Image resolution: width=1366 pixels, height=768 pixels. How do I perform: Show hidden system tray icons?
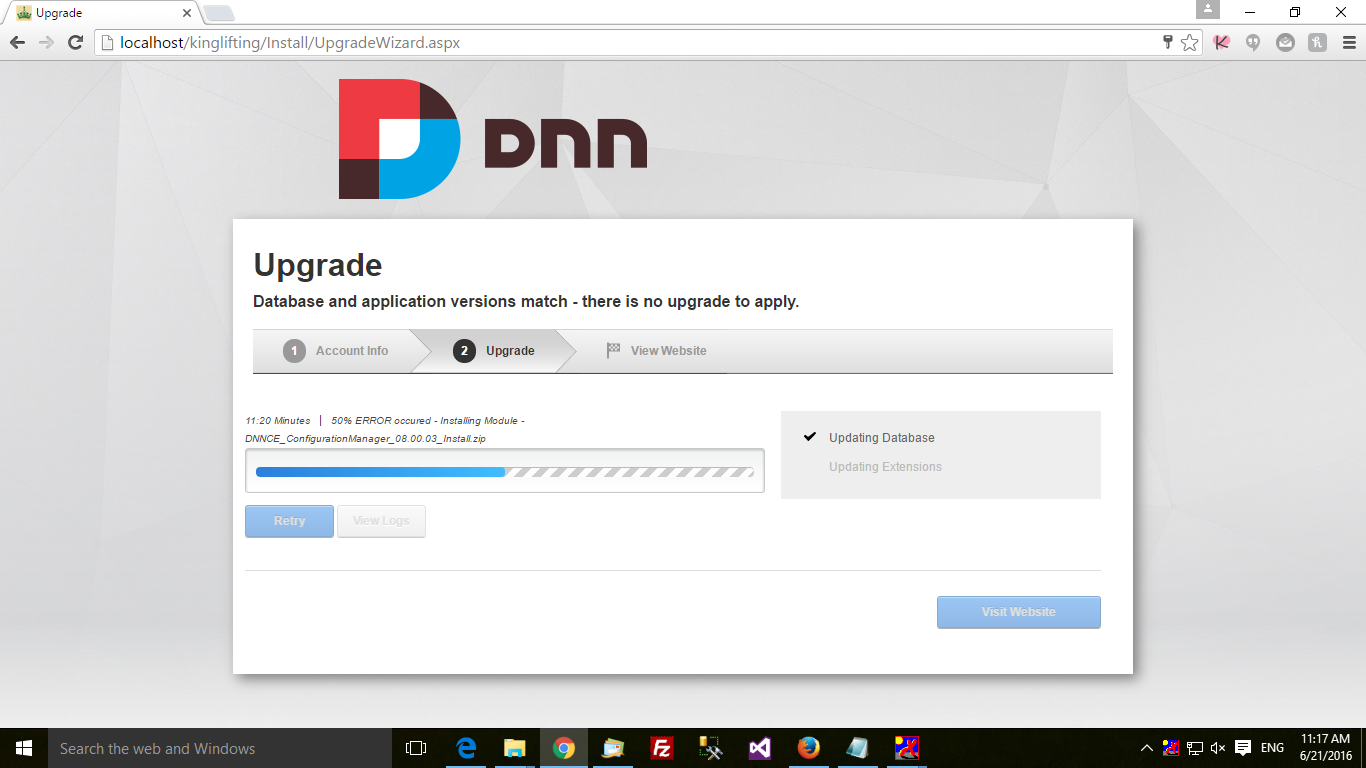[1146, 748]
